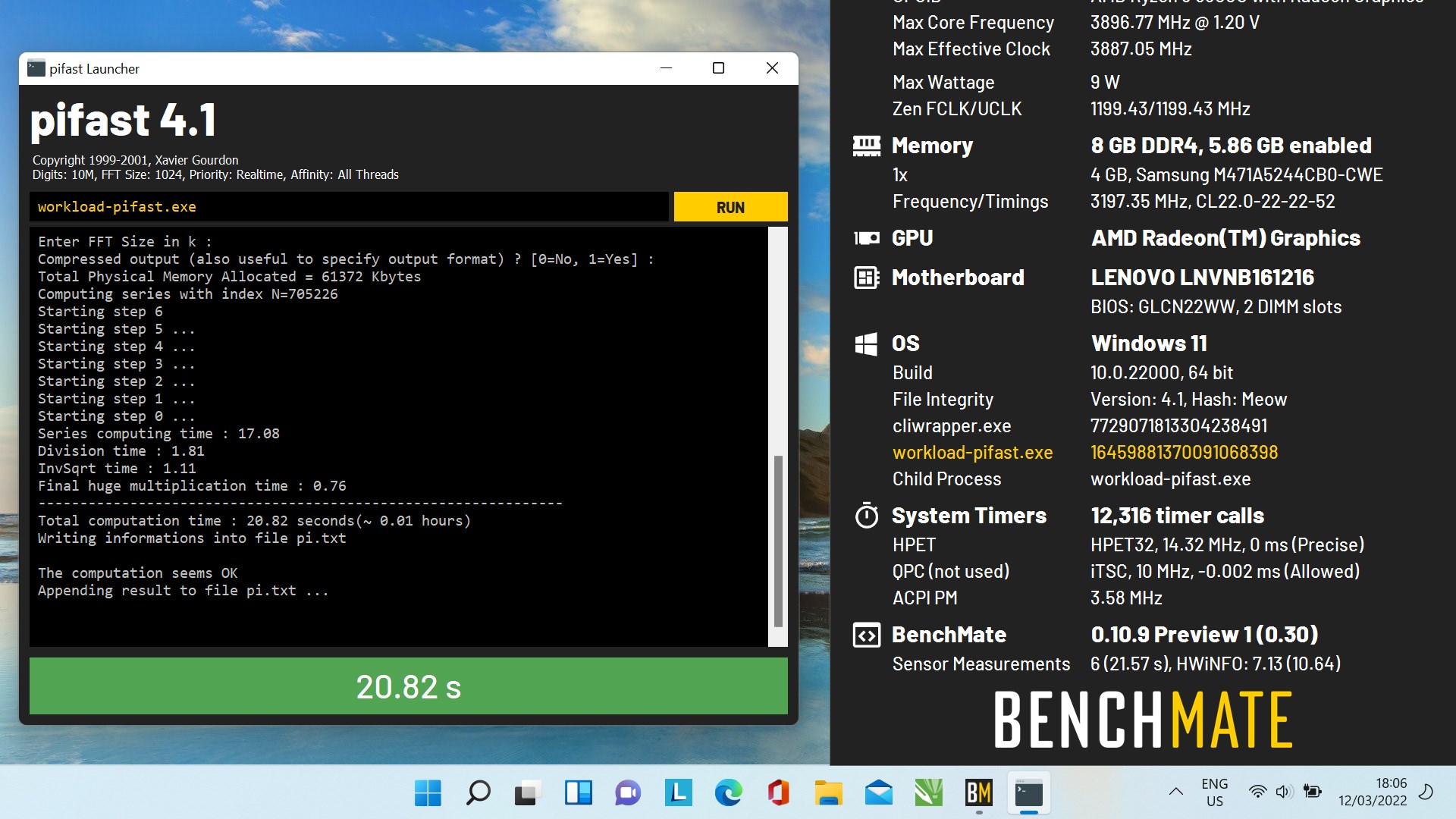Maximize the pifast Launcher window
This screenshot has width=1456, height=819.
[x=718, y=68]
